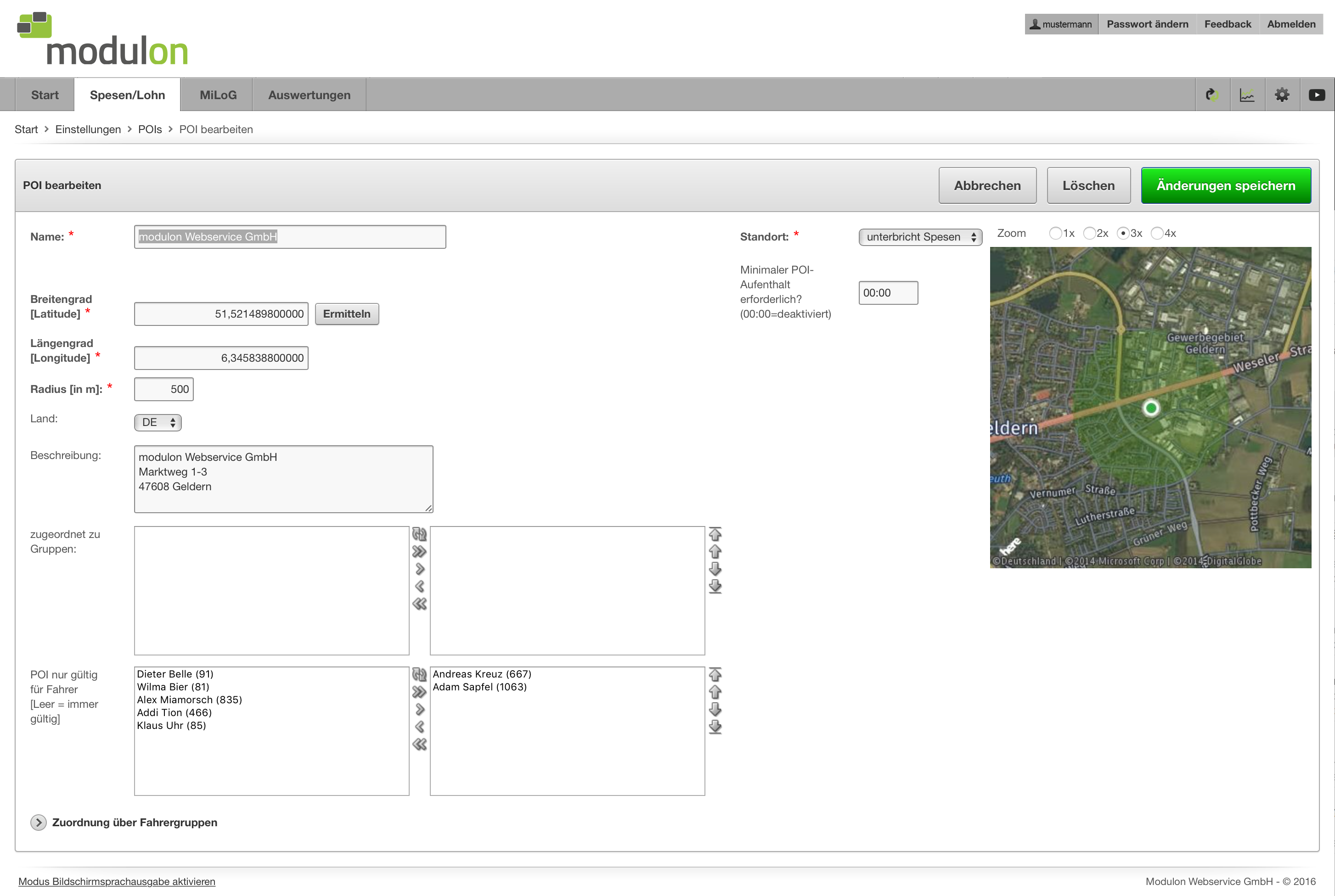Image resolution: width=1335 pixels, height=896 pixels.
Task: Click the Änderungen speichern button
Action: (1226, 186)
